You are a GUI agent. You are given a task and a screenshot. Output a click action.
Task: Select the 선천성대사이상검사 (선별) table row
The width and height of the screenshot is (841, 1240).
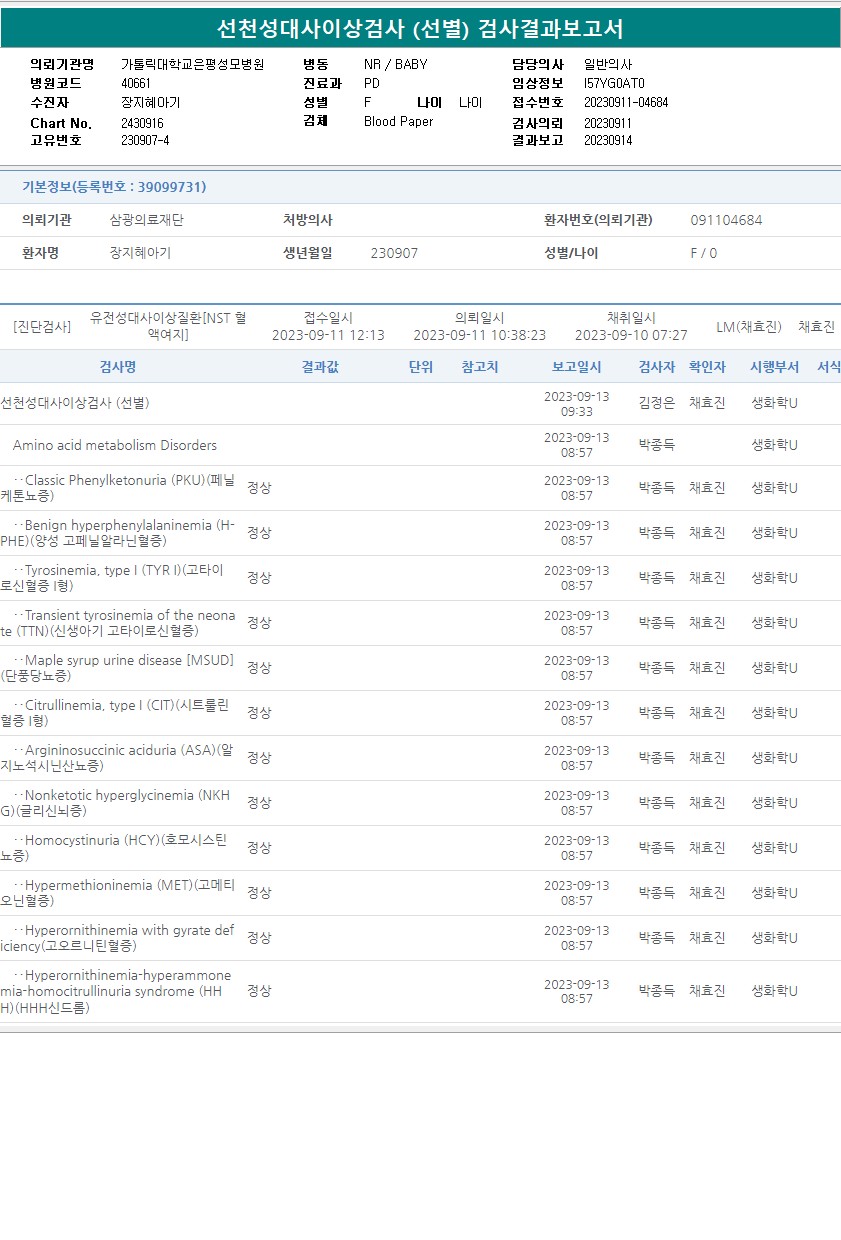pos(76,403)
